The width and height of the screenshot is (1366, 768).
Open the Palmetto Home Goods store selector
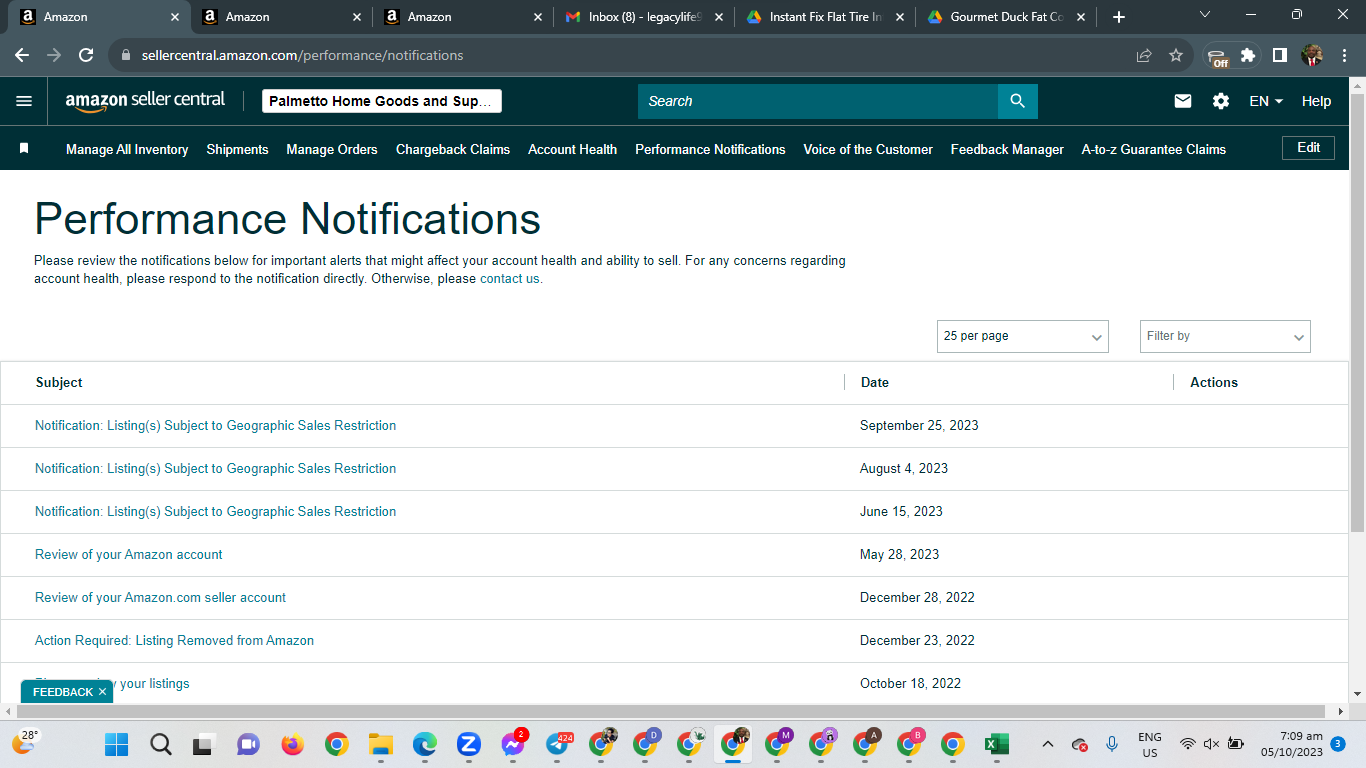coord(381,101)
